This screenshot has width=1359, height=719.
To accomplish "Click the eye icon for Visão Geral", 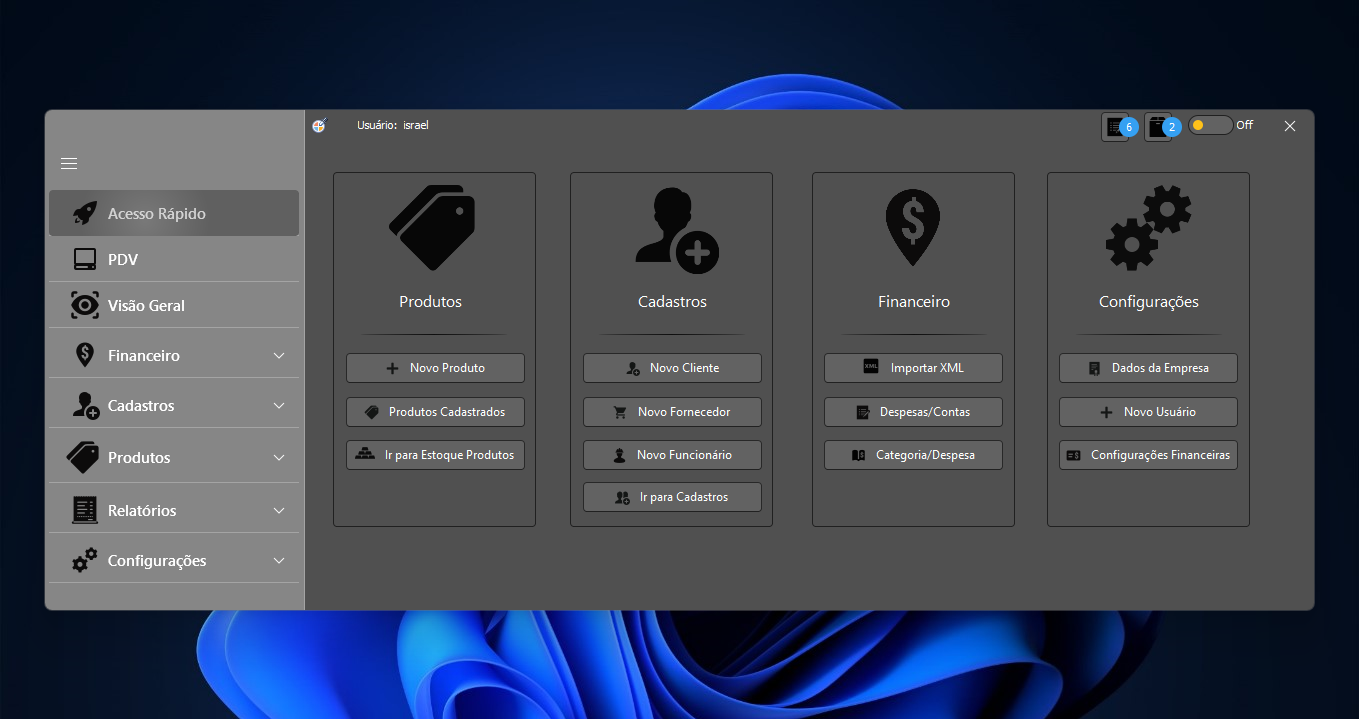I will point(85,305).
